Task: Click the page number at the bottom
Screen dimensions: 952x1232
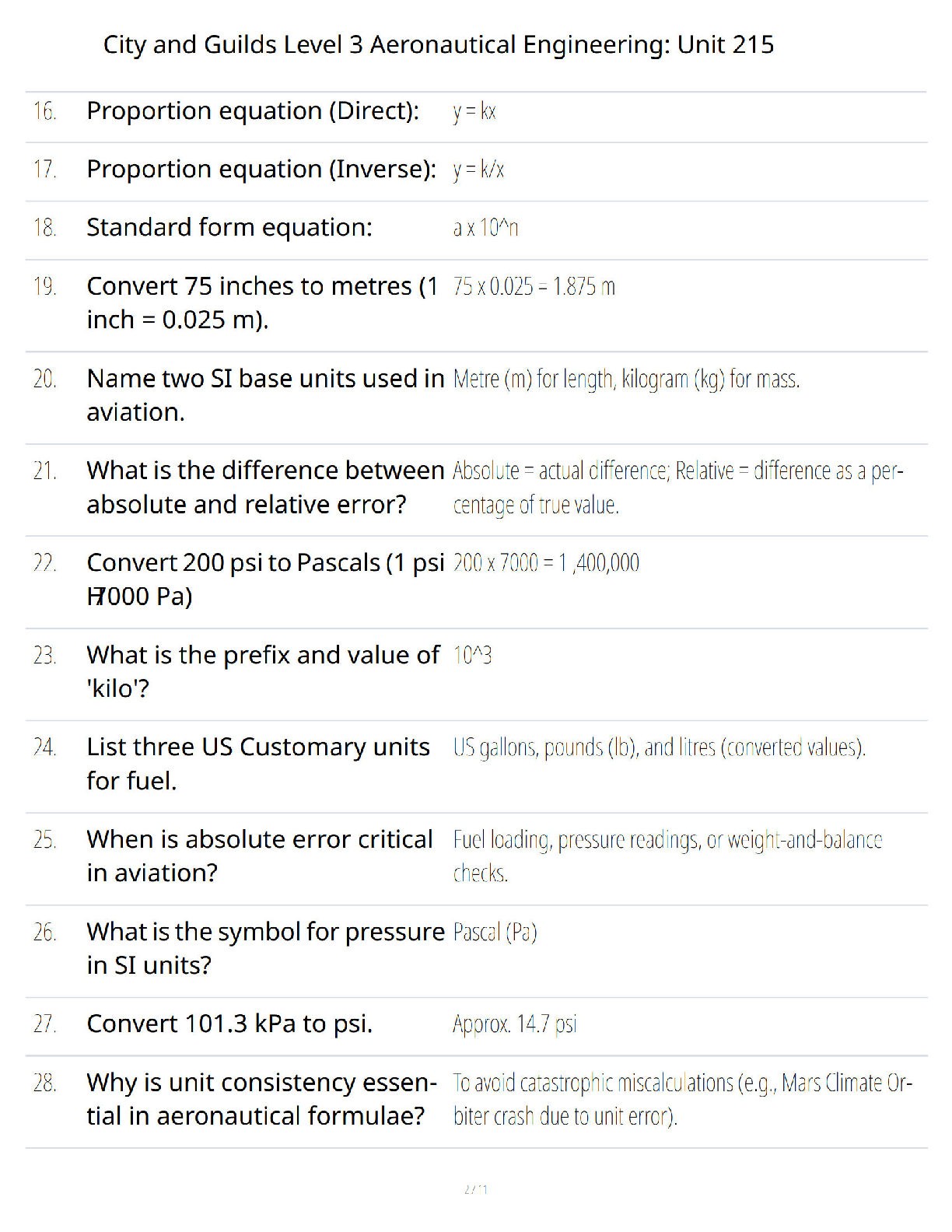Action: [x=476, y=1189]
